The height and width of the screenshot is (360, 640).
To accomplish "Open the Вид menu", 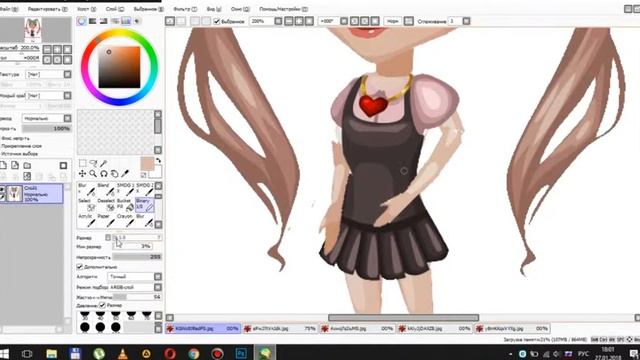I will pos(214,9).
